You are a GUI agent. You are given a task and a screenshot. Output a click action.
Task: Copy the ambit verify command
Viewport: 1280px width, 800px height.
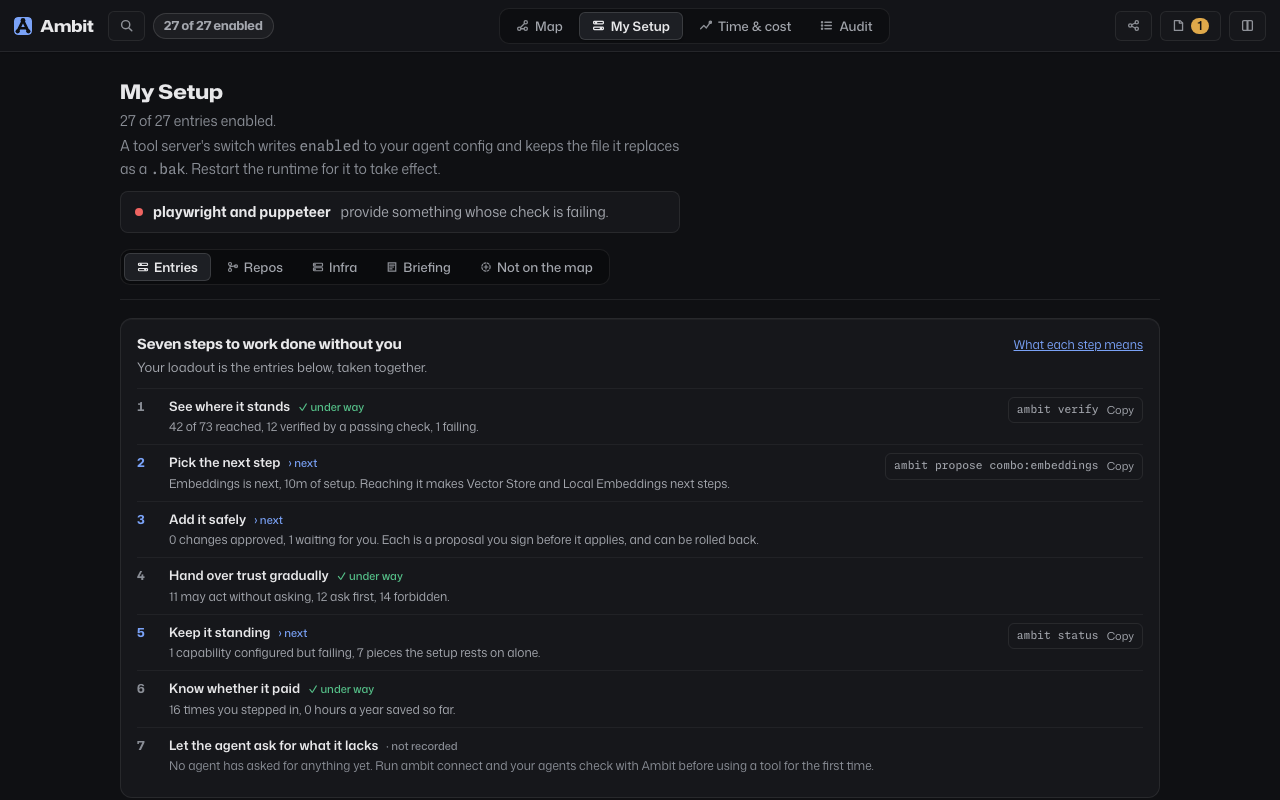point(1120,410)
